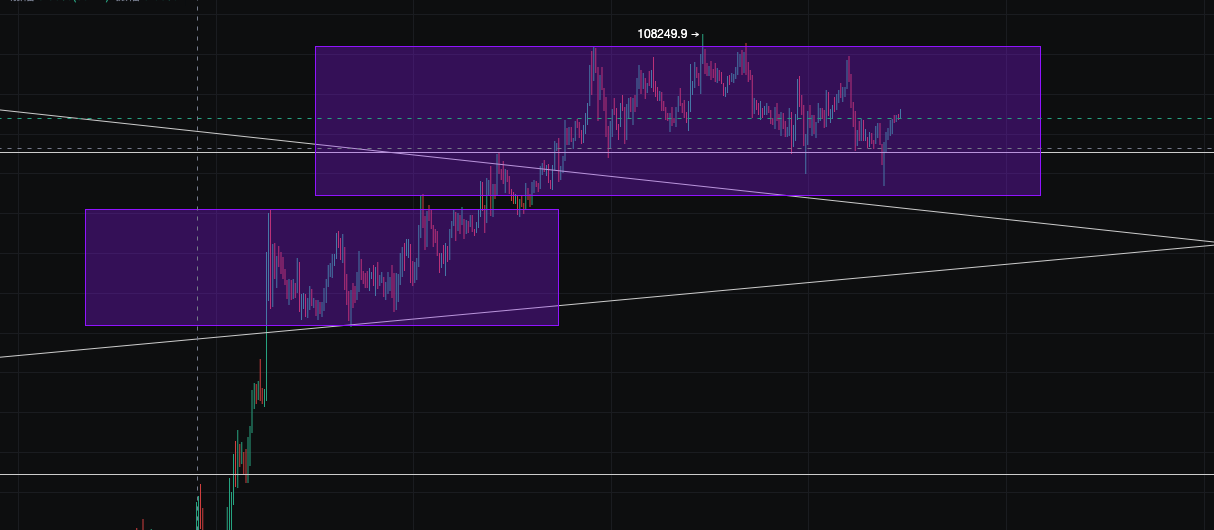Click the green wick top at the 108249.9 high
The image size is (1214, 530).
point(703,37)
